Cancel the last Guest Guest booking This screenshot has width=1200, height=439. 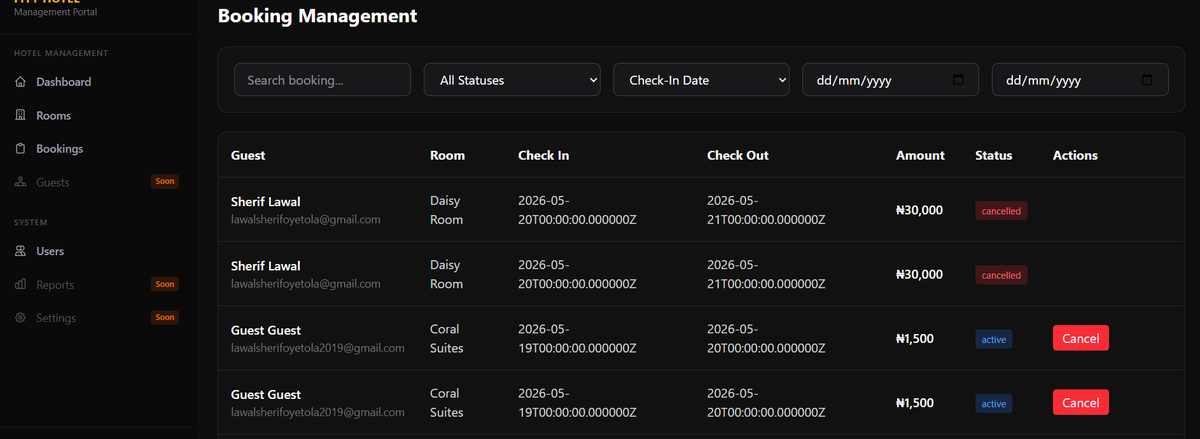[1080, 402]
